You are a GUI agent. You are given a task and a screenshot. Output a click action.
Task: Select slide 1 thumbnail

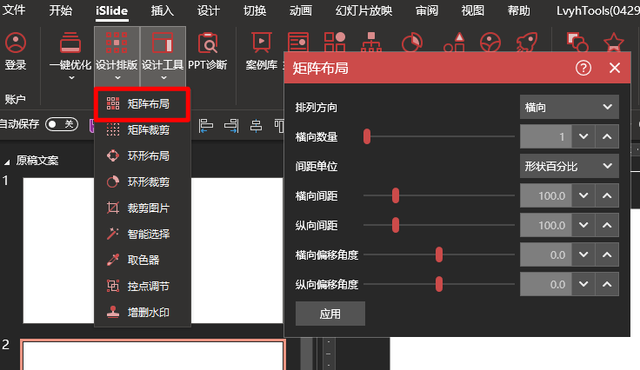[x=153, y=250]
